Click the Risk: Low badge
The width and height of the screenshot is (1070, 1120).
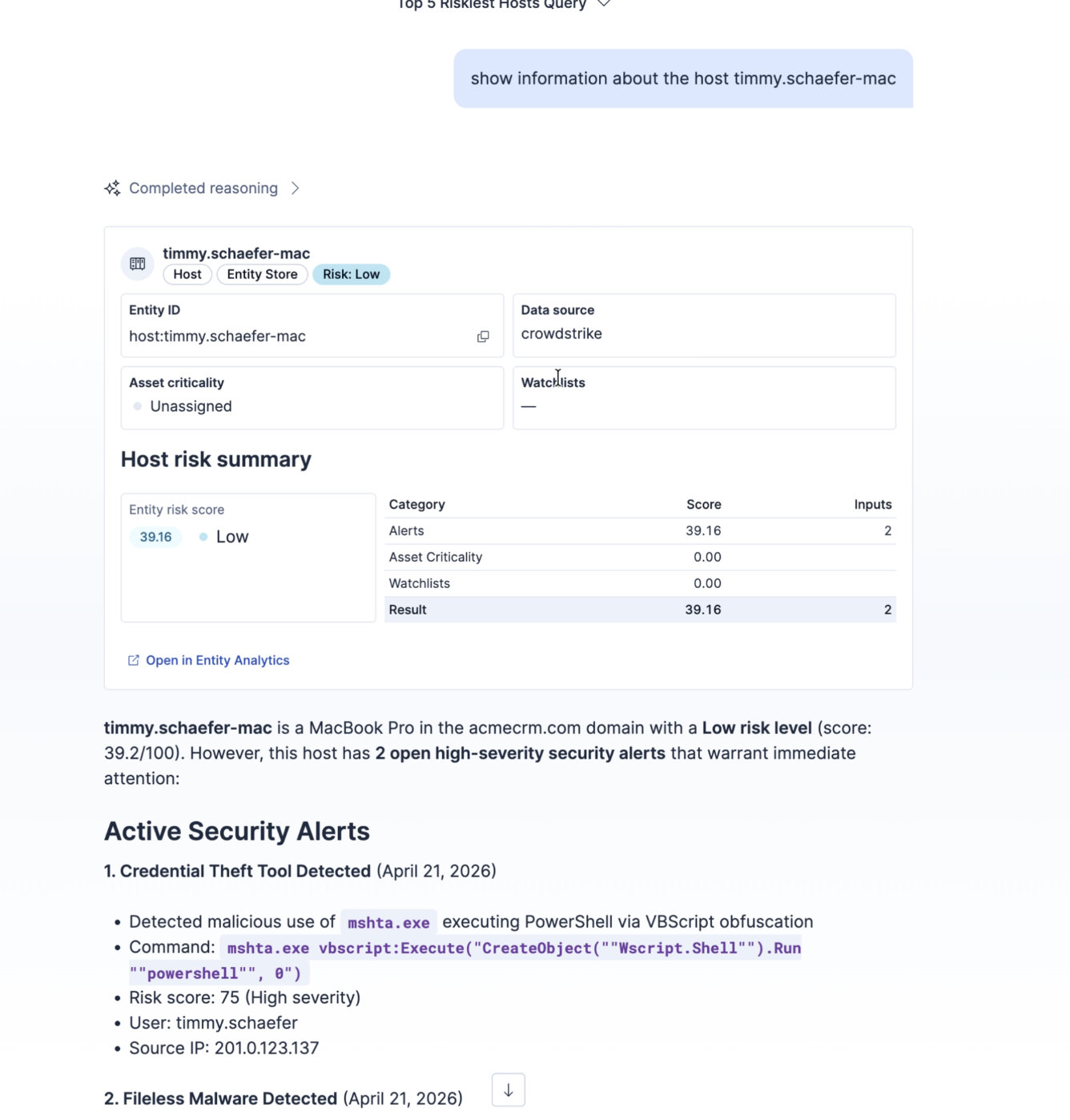pos(351,274)
